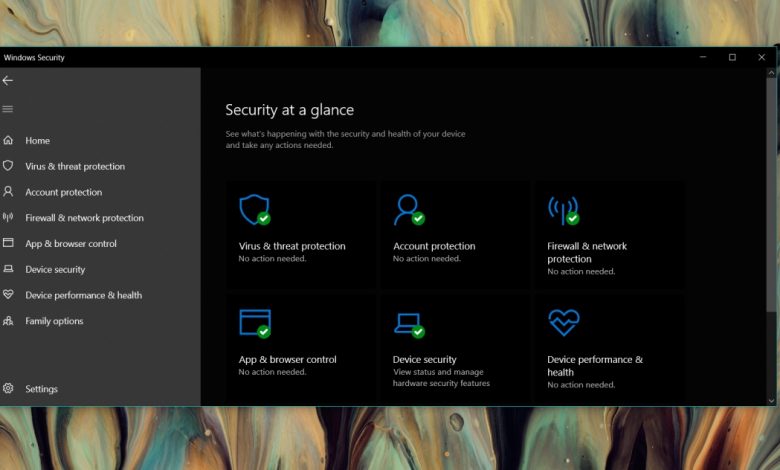780x470 pixels.
Task: Click 'View status and manage hardware security features'
Action: click(x=441, y=377)
